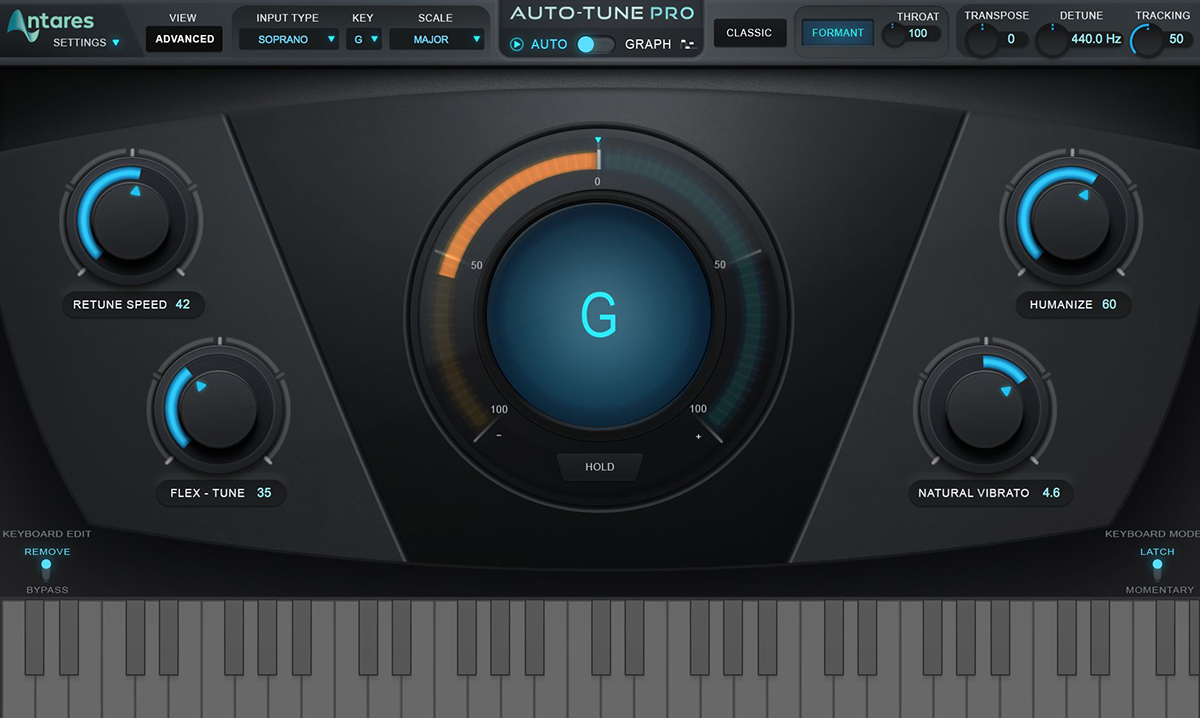The height and width of the screenshot is (718, 1200).
Task: Click the Throat value 100
Action: [917, 34]
